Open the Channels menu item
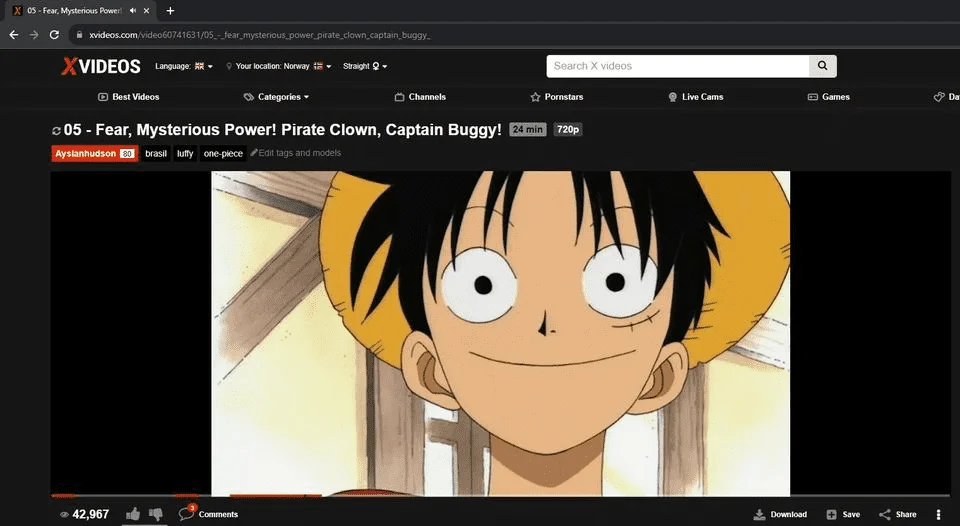Image resolution: width=960 pixels, height=526 pixels. click(x=420, y=97)
